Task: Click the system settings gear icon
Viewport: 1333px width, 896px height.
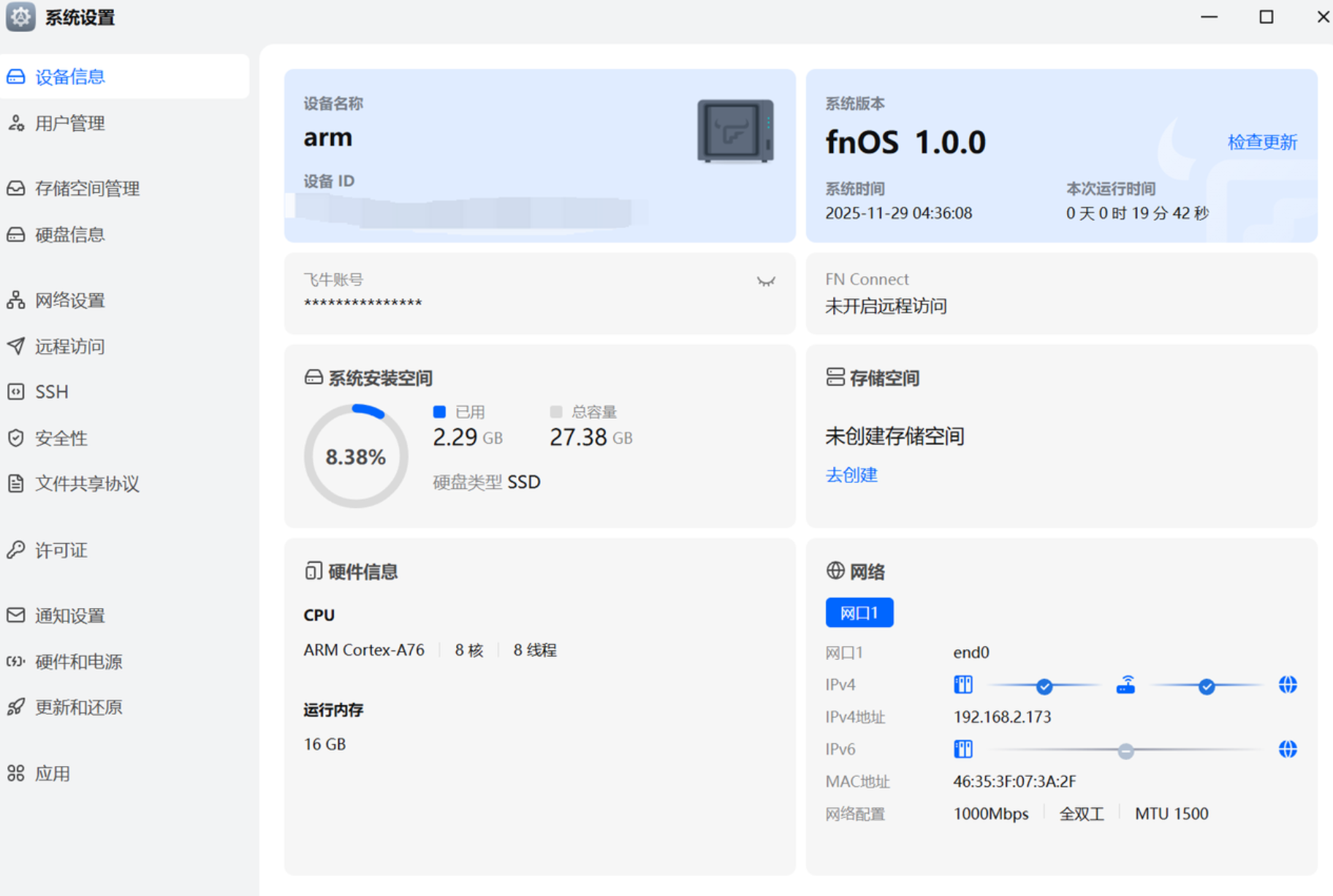Action: coord(20,17)
